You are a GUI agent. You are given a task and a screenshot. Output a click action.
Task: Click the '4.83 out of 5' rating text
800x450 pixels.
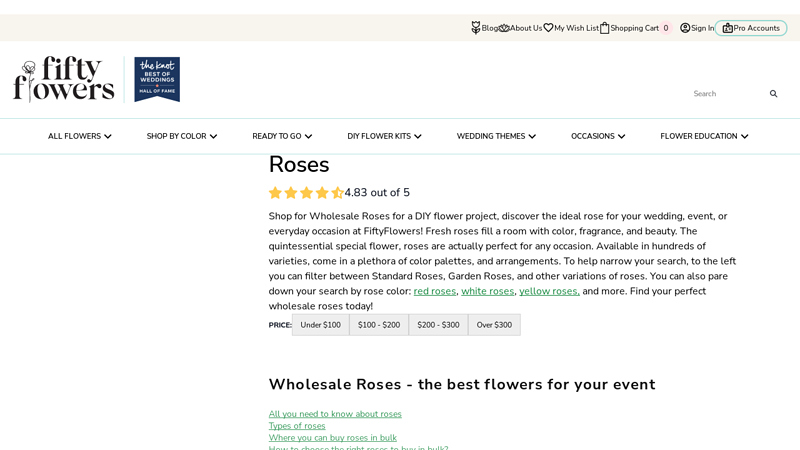click(x=377, y=193)
